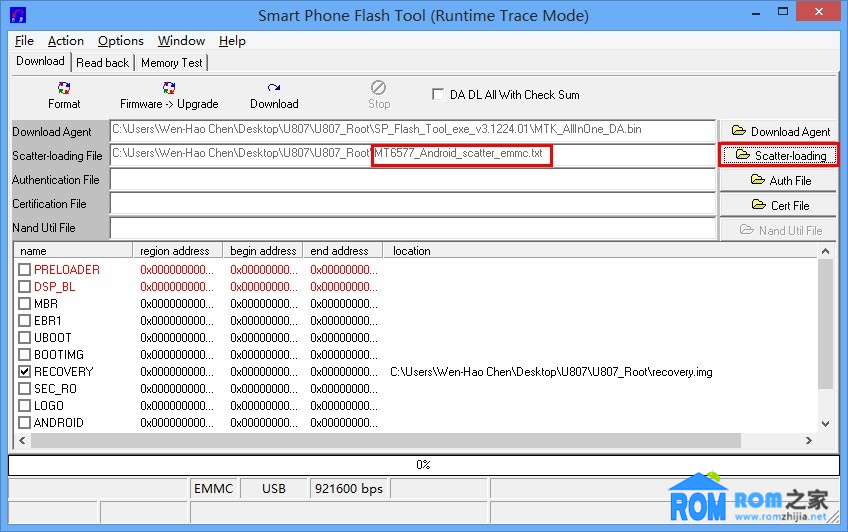Choose a Cert File
Image resolution: width=848 pixels, height=532 pixels.
[x=780, y=205]
